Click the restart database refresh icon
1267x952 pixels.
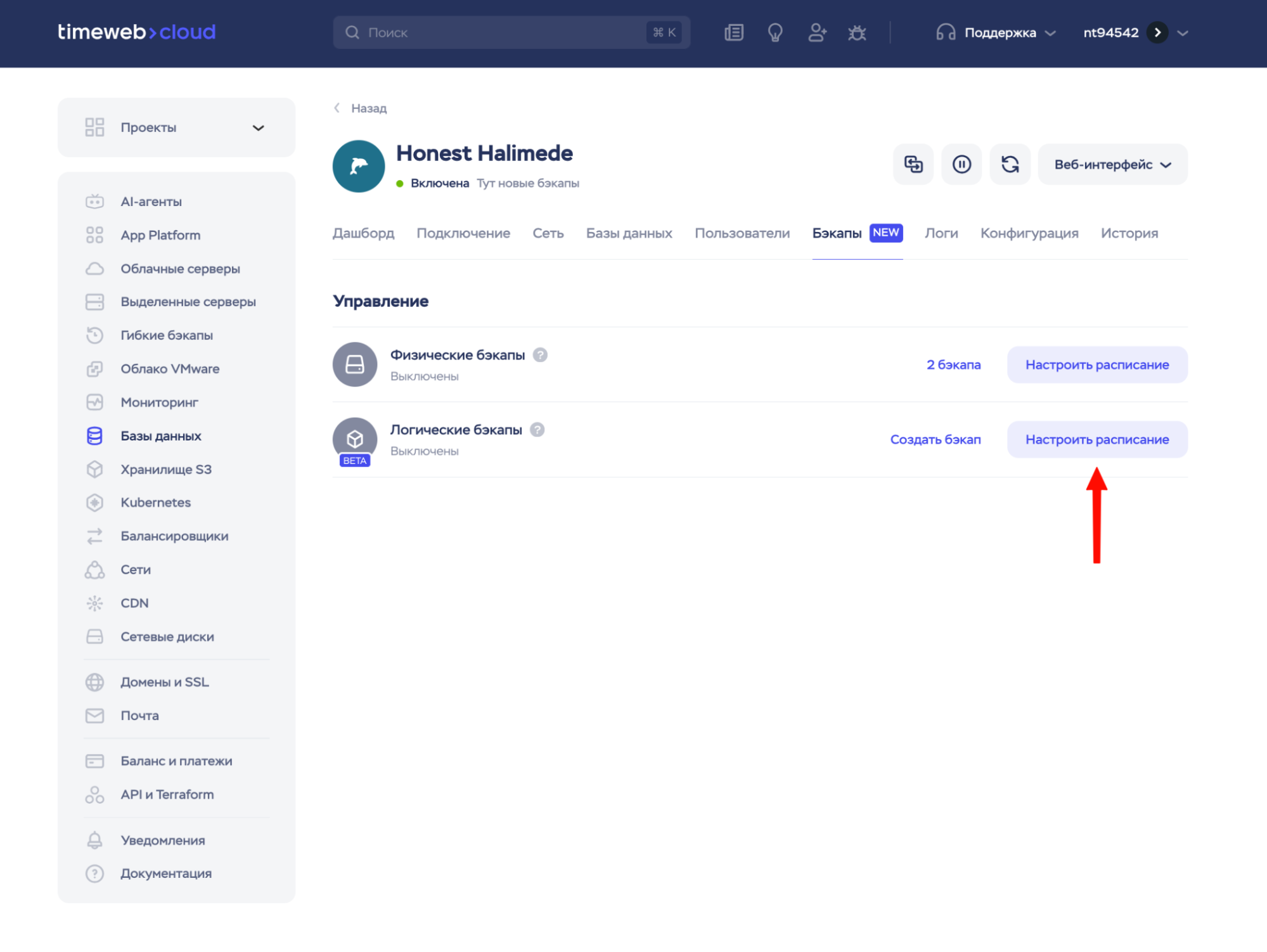[1010, 165]
